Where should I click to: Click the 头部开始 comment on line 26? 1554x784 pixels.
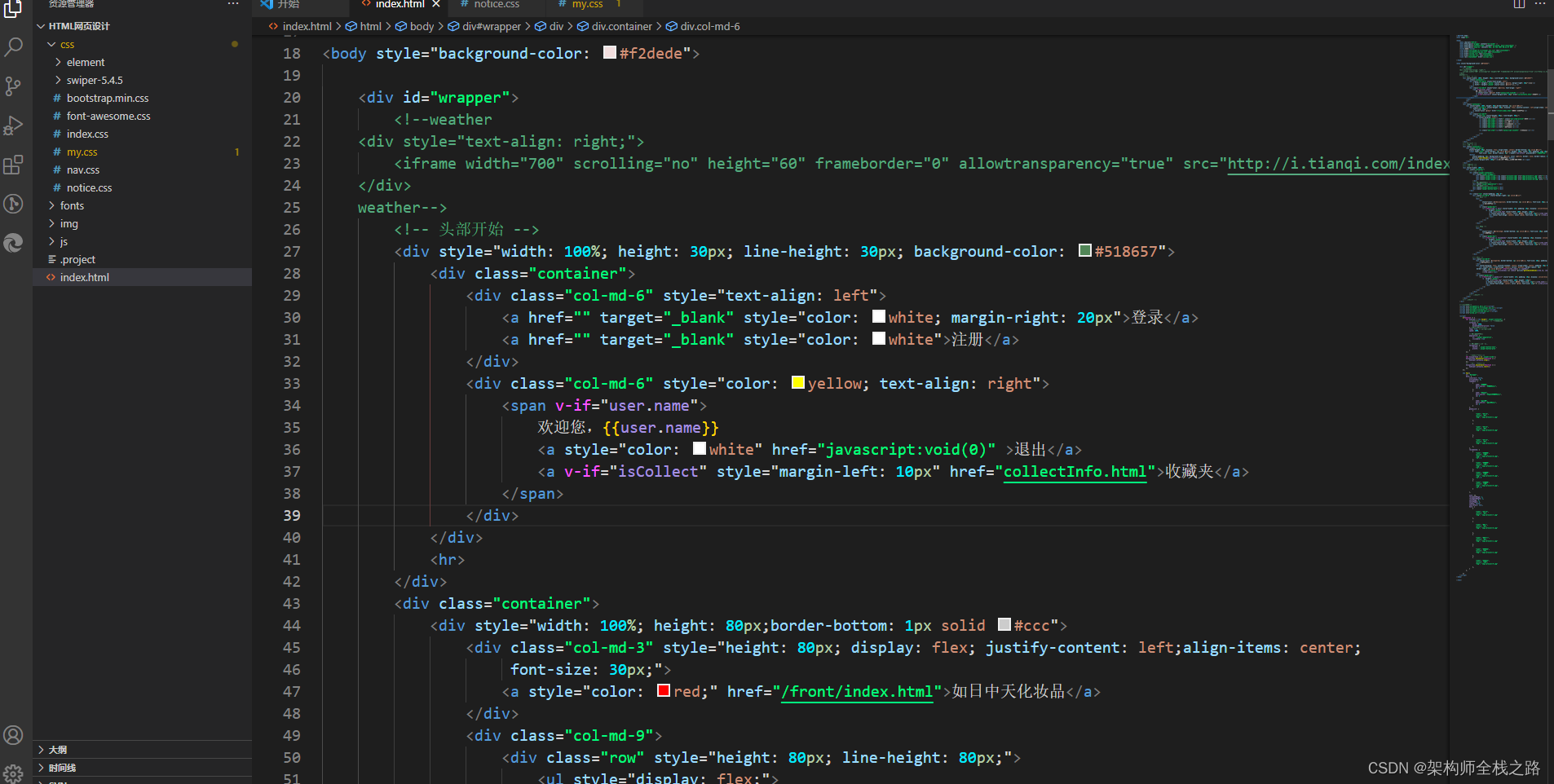[x=466, y=230]
